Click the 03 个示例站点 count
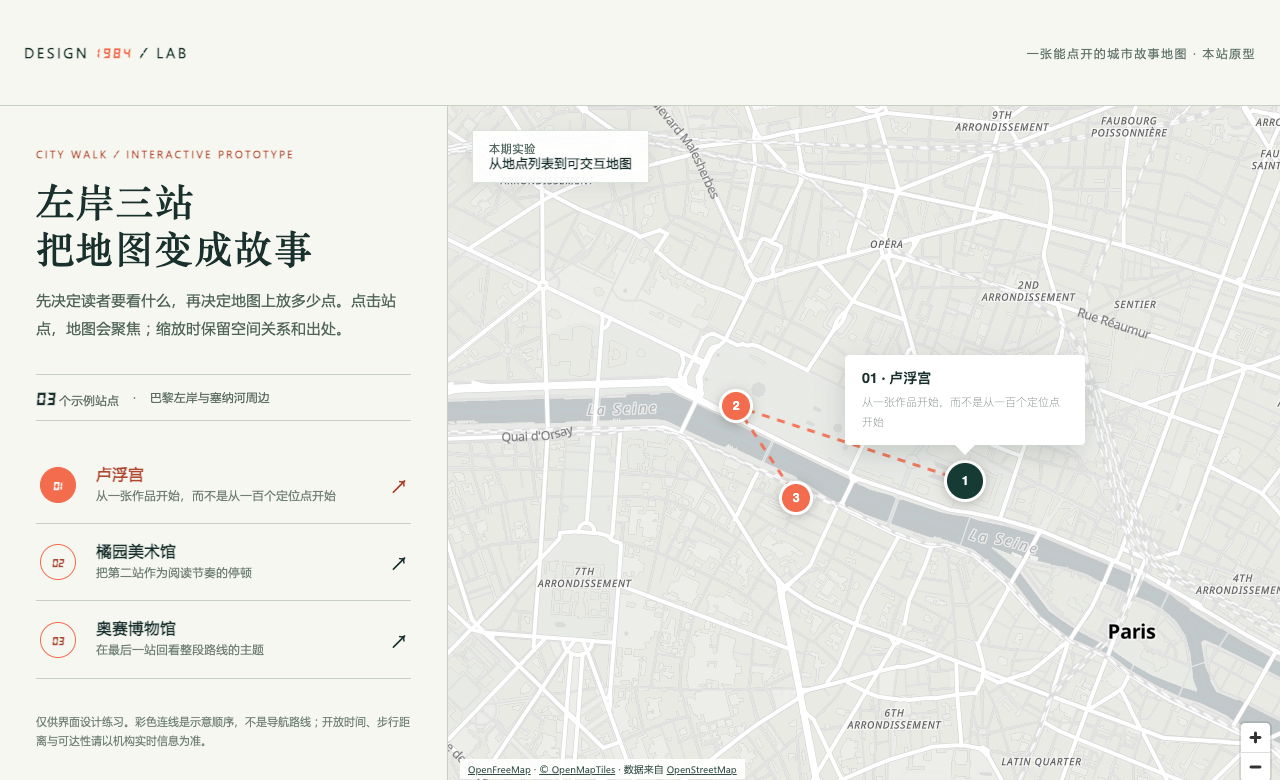The height and width of the screenshot is (780, 1280). [x=77, y=400]
